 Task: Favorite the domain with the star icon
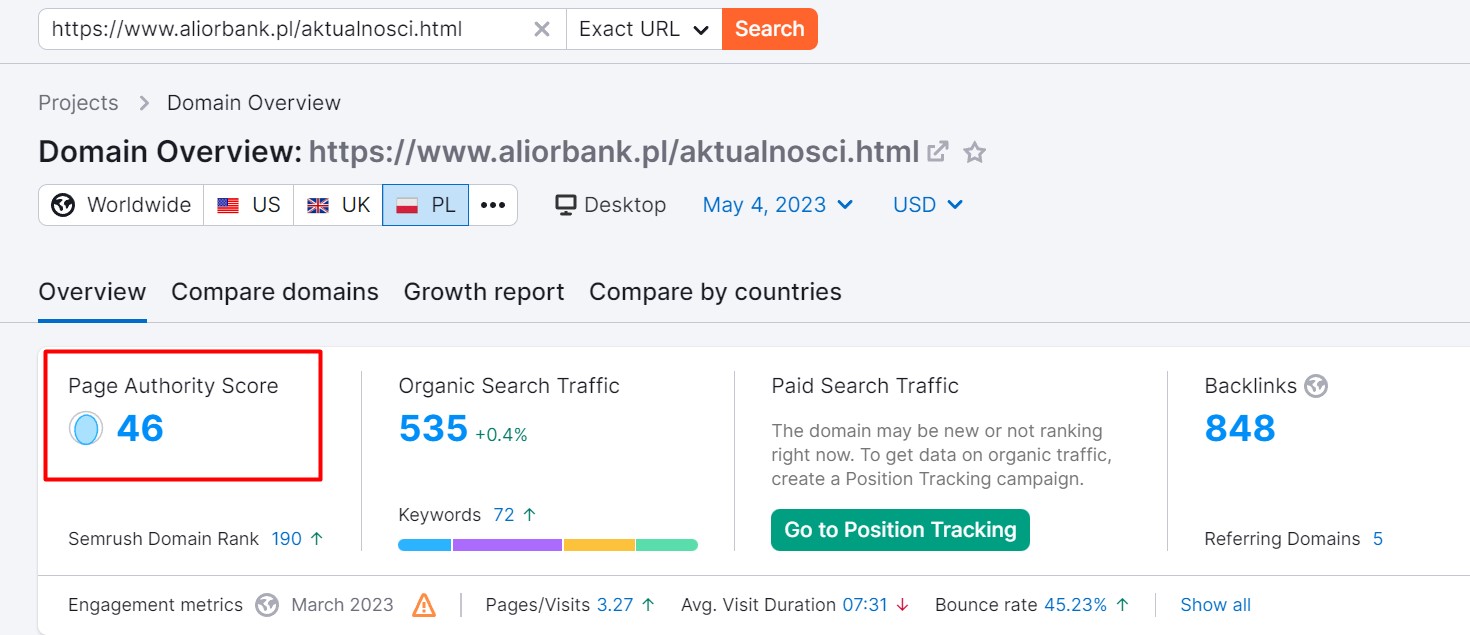974,153
